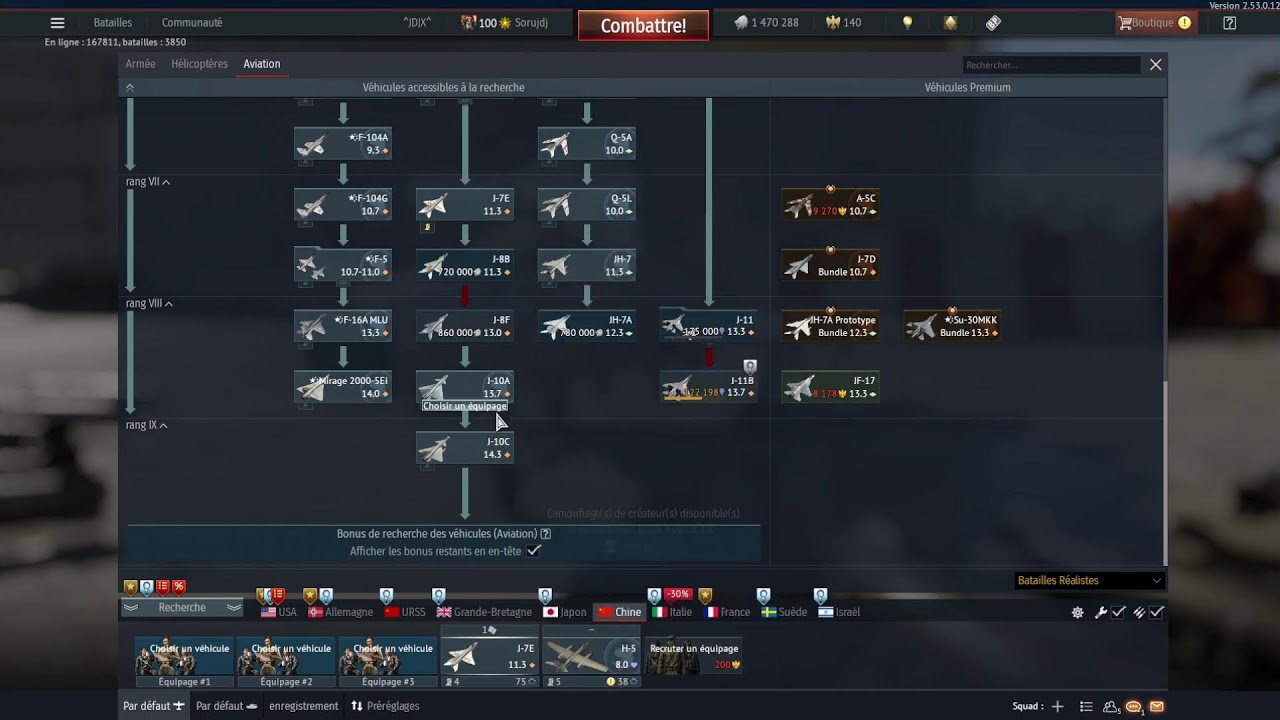The width and height of the screenshot is (1280, 720).
Task: Add a squad member with plus icon
Action: [1057, 706]
